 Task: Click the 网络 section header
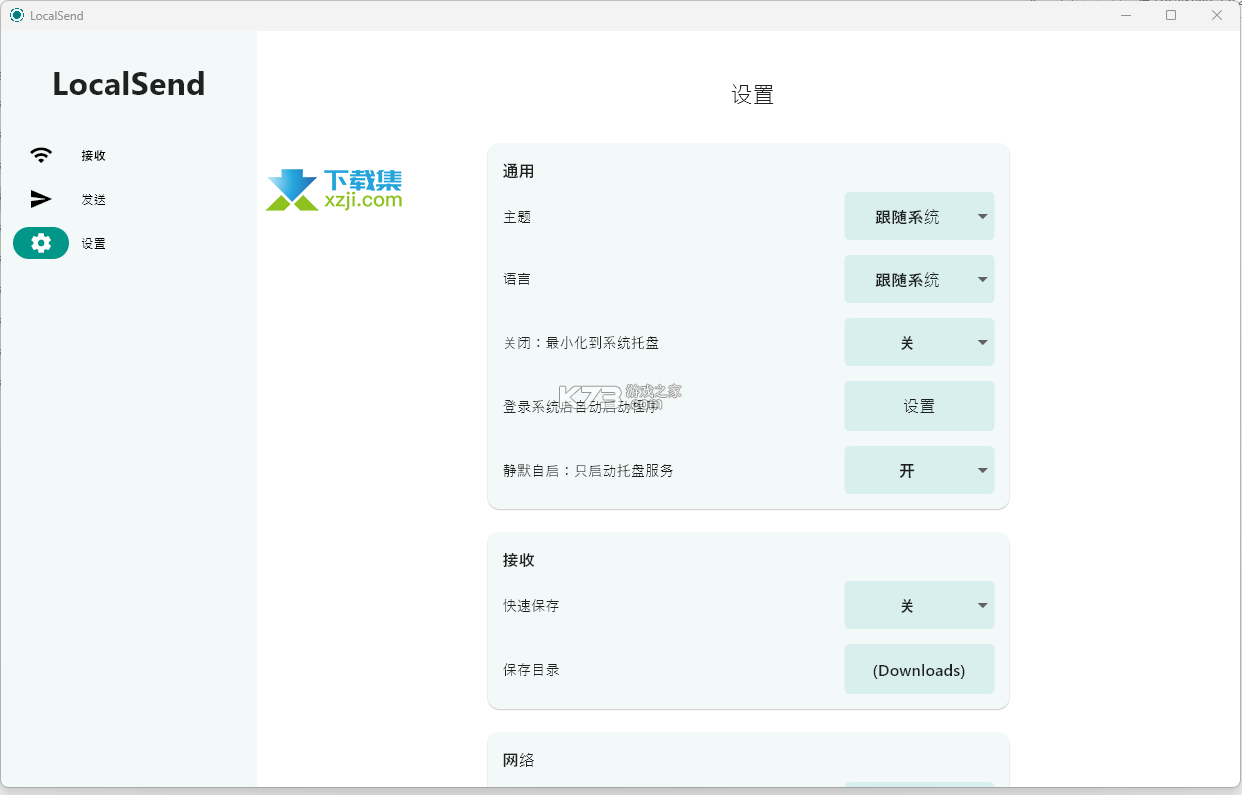point(518,760)
